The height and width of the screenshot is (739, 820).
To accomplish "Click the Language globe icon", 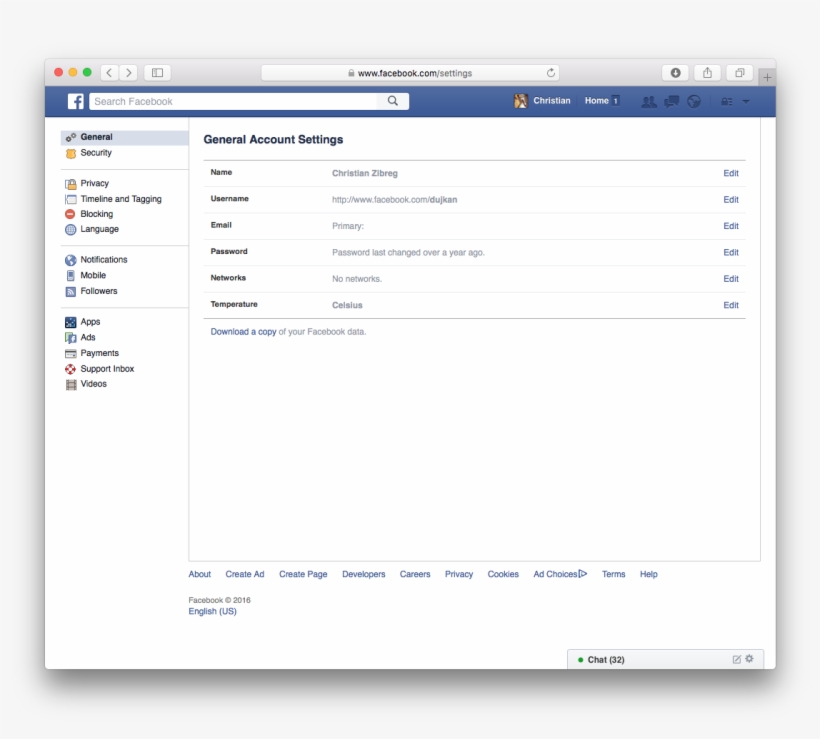I will [x=70, y=230].
